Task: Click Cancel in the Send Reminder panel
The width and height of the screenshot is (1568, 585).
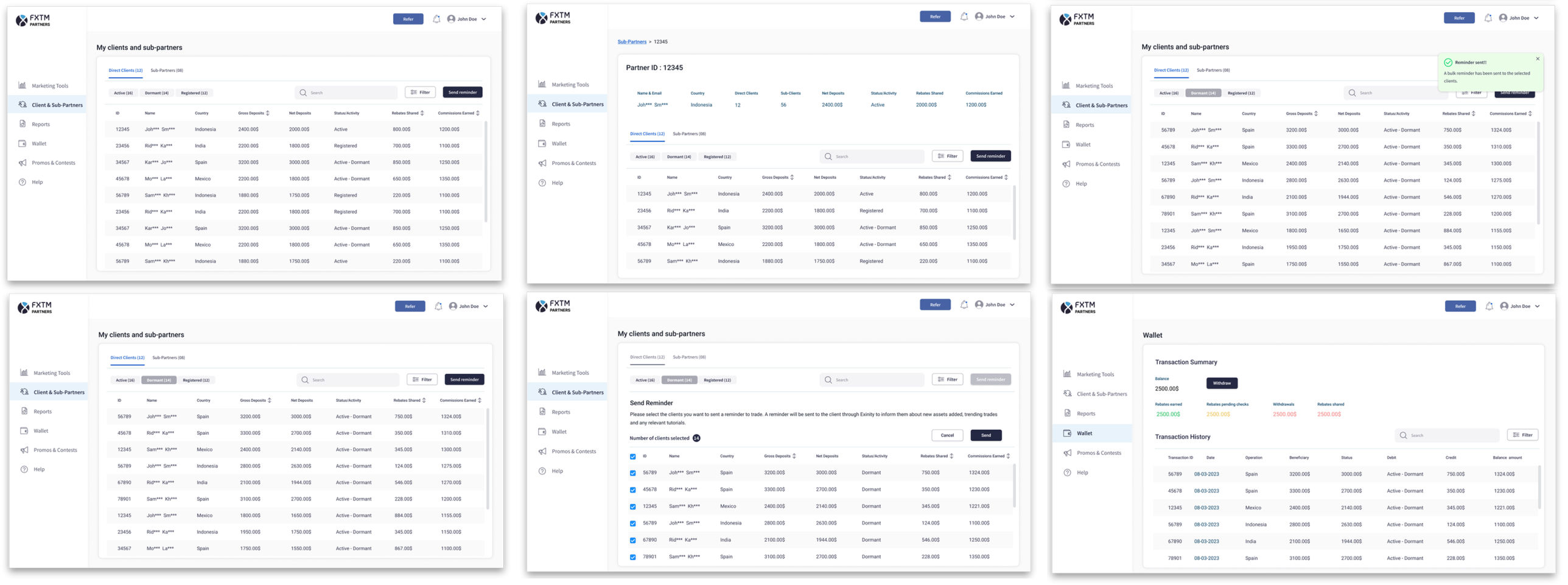Action: click(947, 435)
